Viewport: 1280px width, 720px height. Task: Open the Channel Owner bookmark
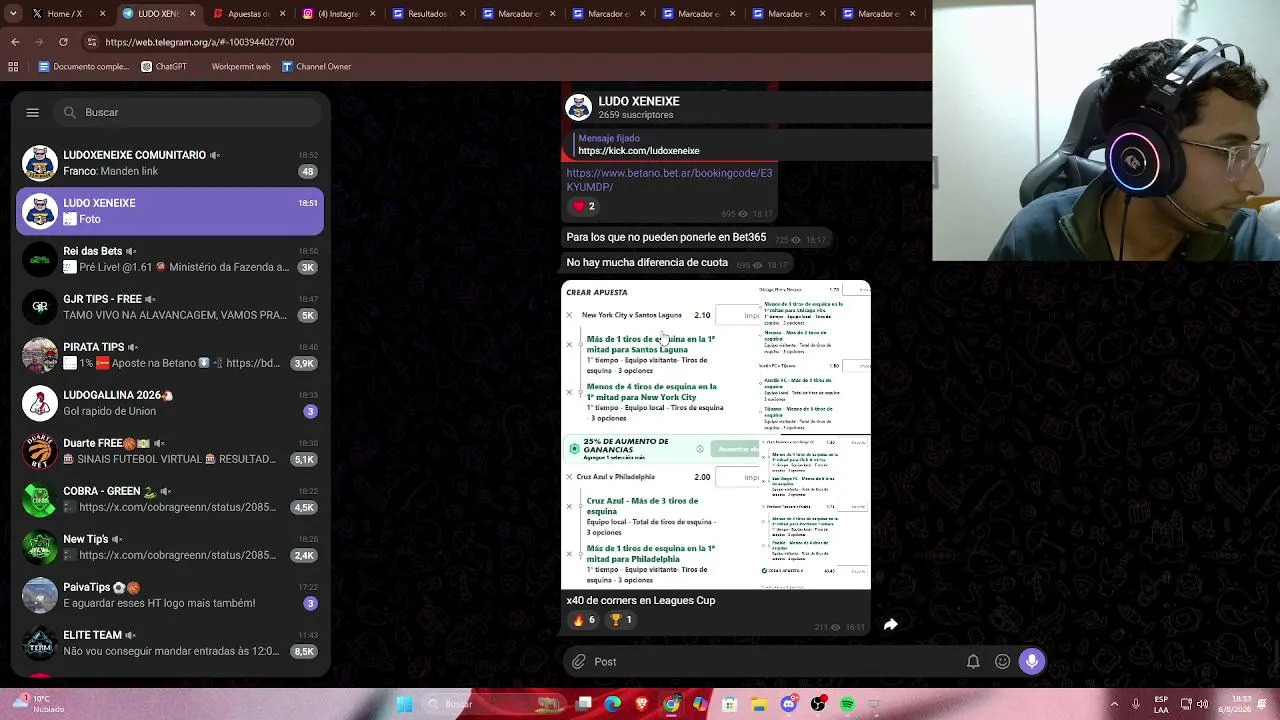tap(316, 67)
